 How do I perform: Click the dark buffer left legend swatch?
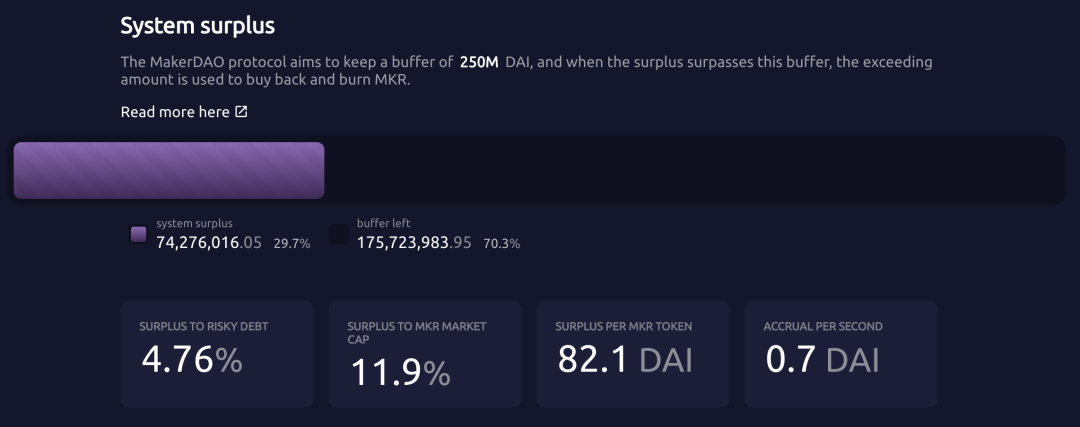coord(339,234)
